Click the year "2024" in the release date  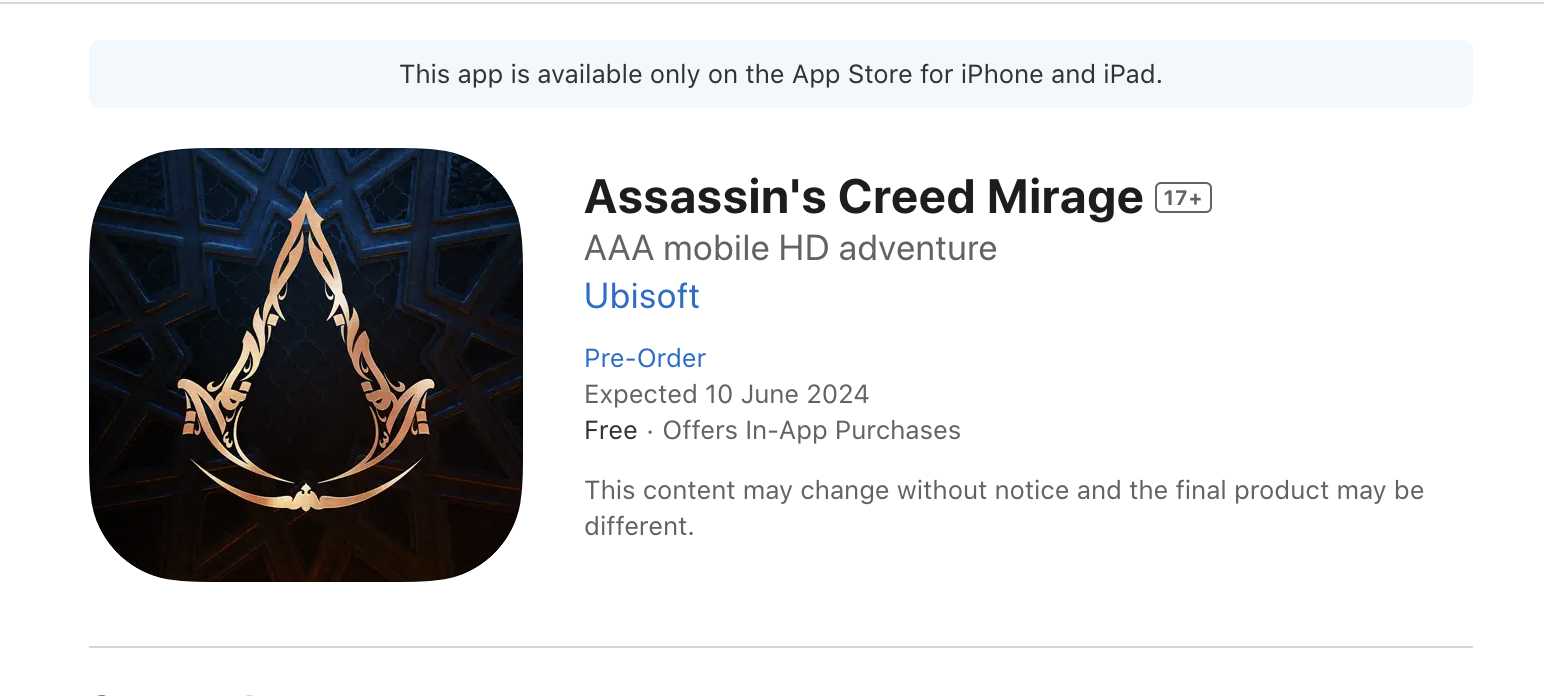(x=838, y=394)
